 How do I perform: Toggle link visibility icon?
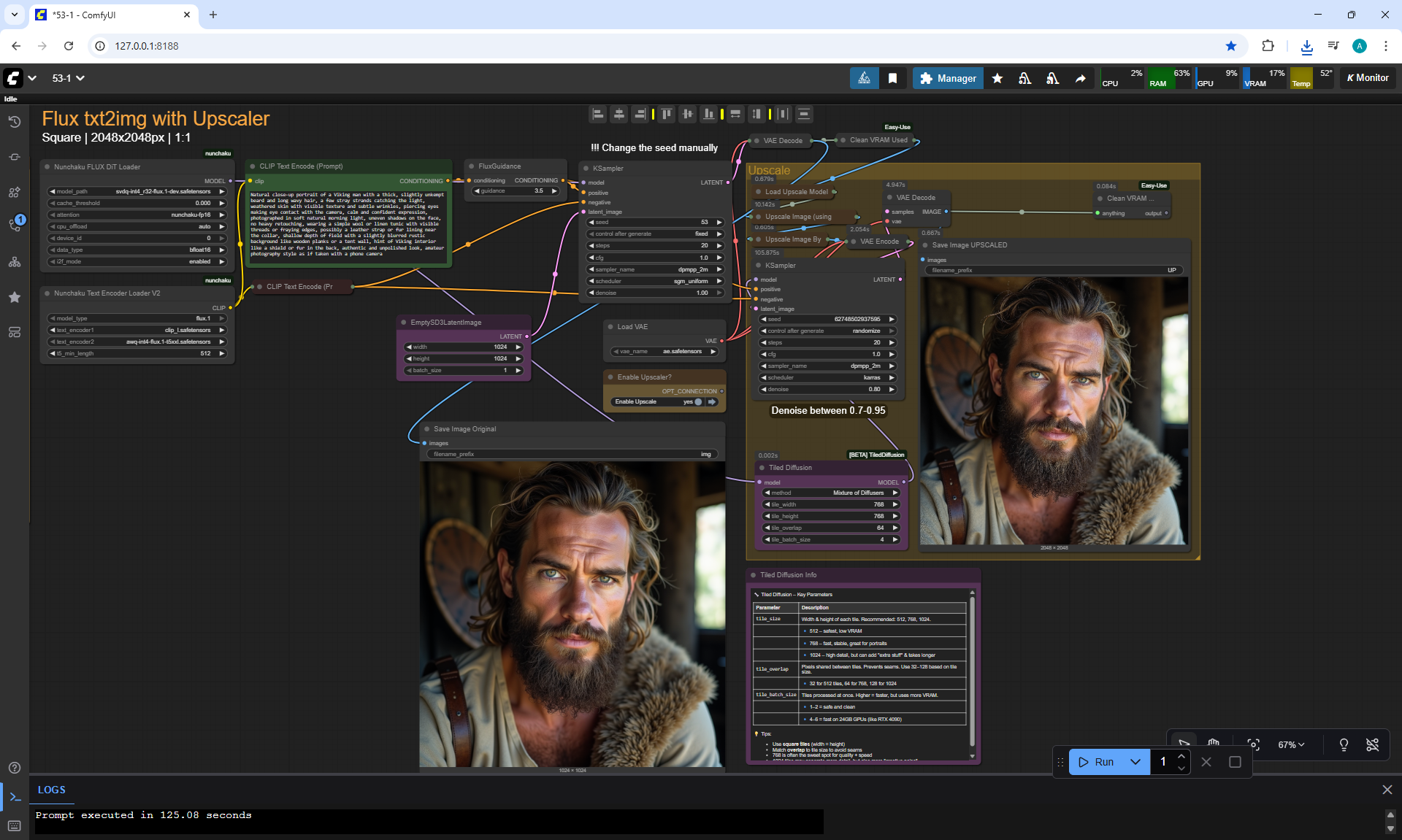pyautogui.click(x=1372, y=744)
